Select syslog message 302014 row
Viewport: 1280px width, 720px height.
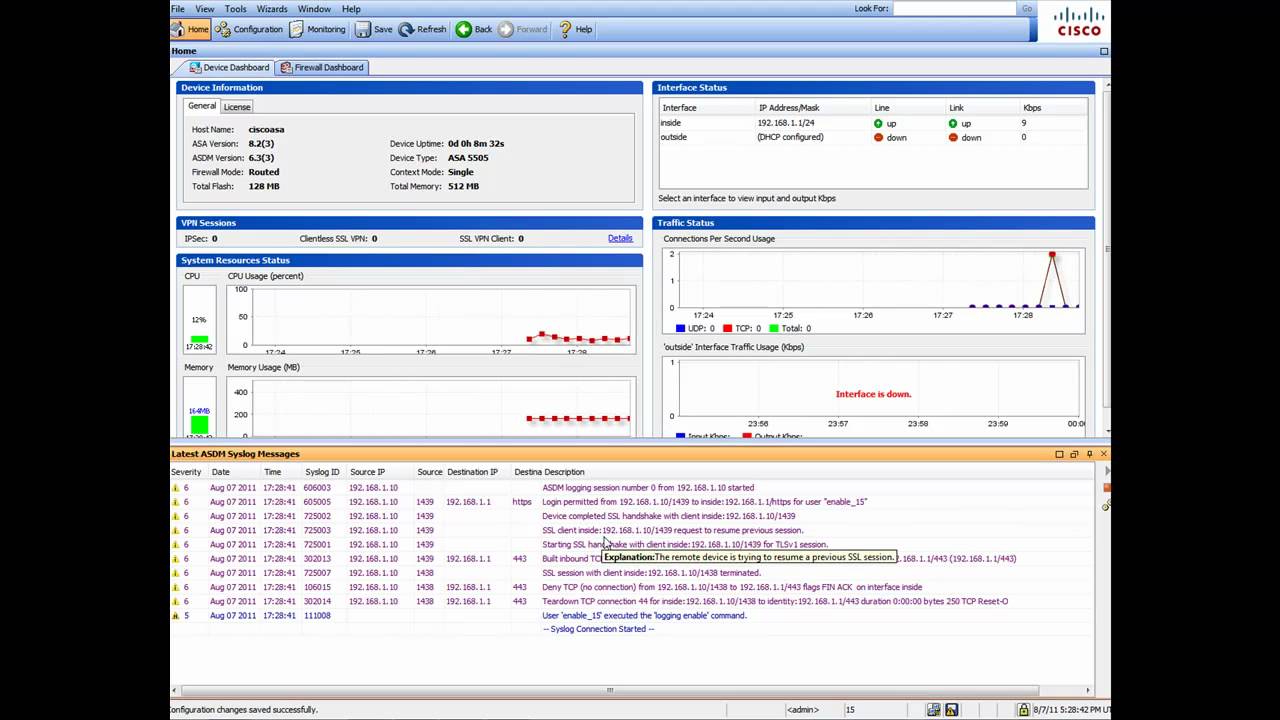[x=632, y=601]
